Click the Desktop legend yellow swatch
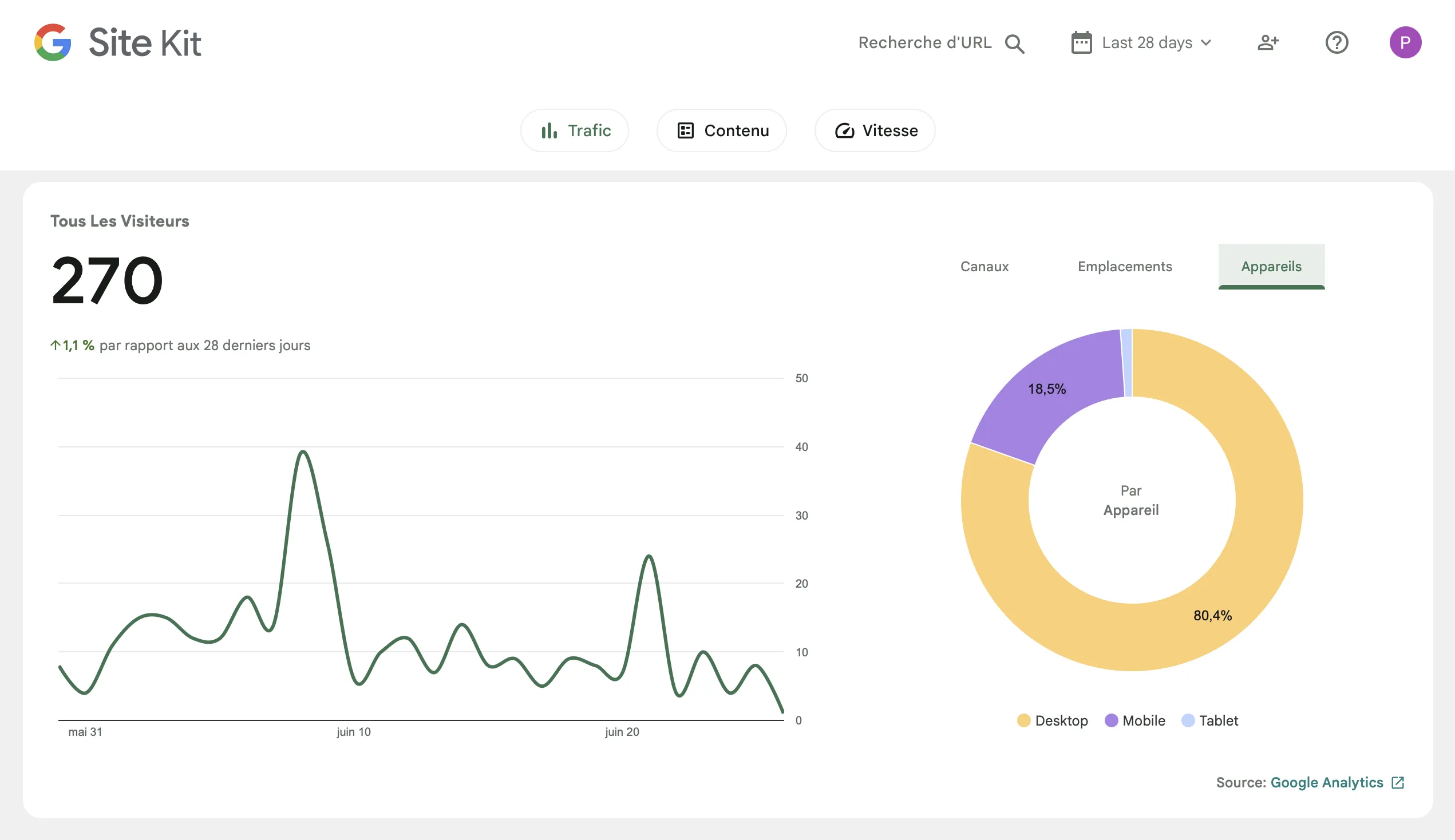 1023,720
